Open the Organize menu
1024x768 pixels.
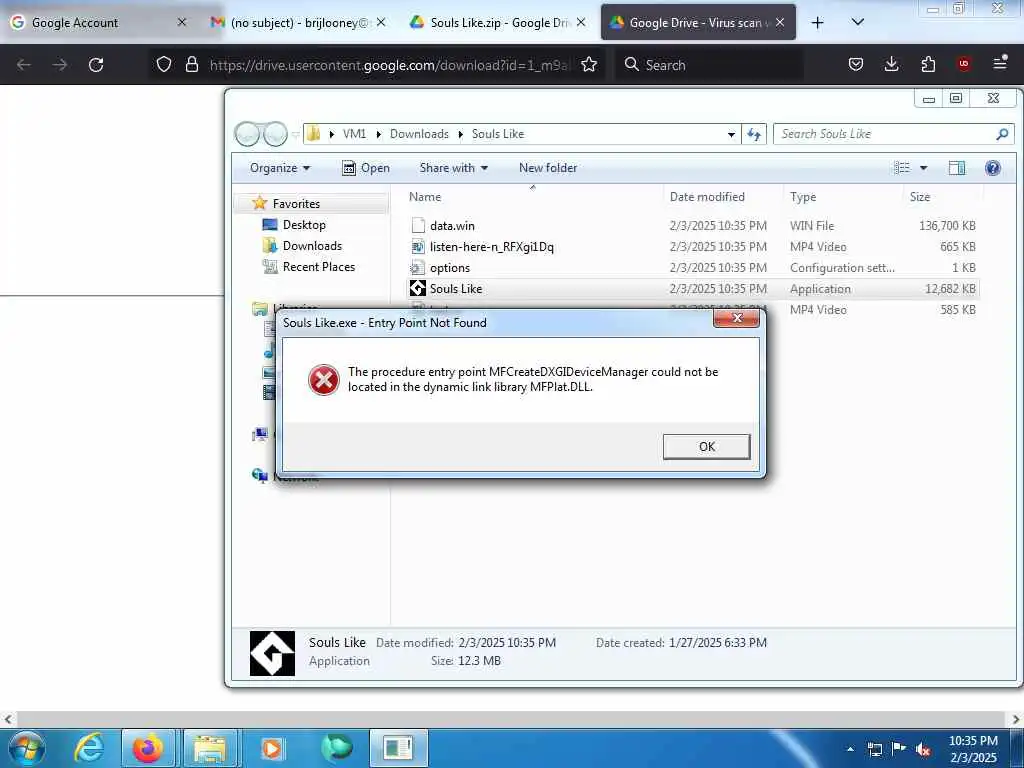[x=280, y=168]
